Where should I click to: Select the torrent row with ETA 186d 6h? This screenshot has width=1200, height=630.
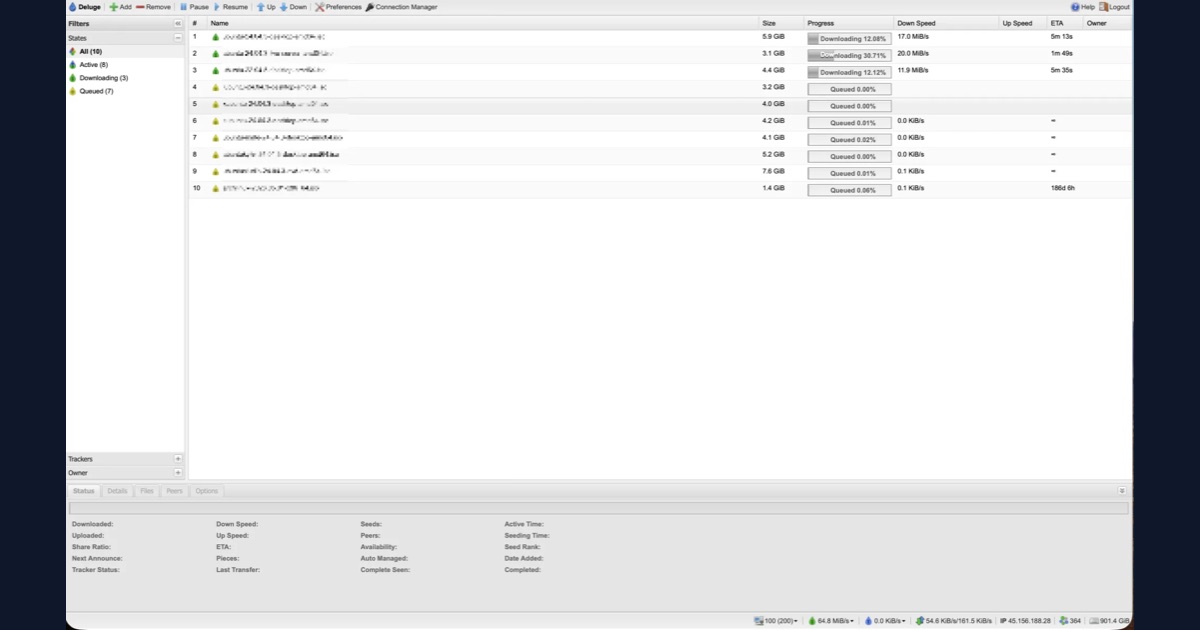(660, 188)
